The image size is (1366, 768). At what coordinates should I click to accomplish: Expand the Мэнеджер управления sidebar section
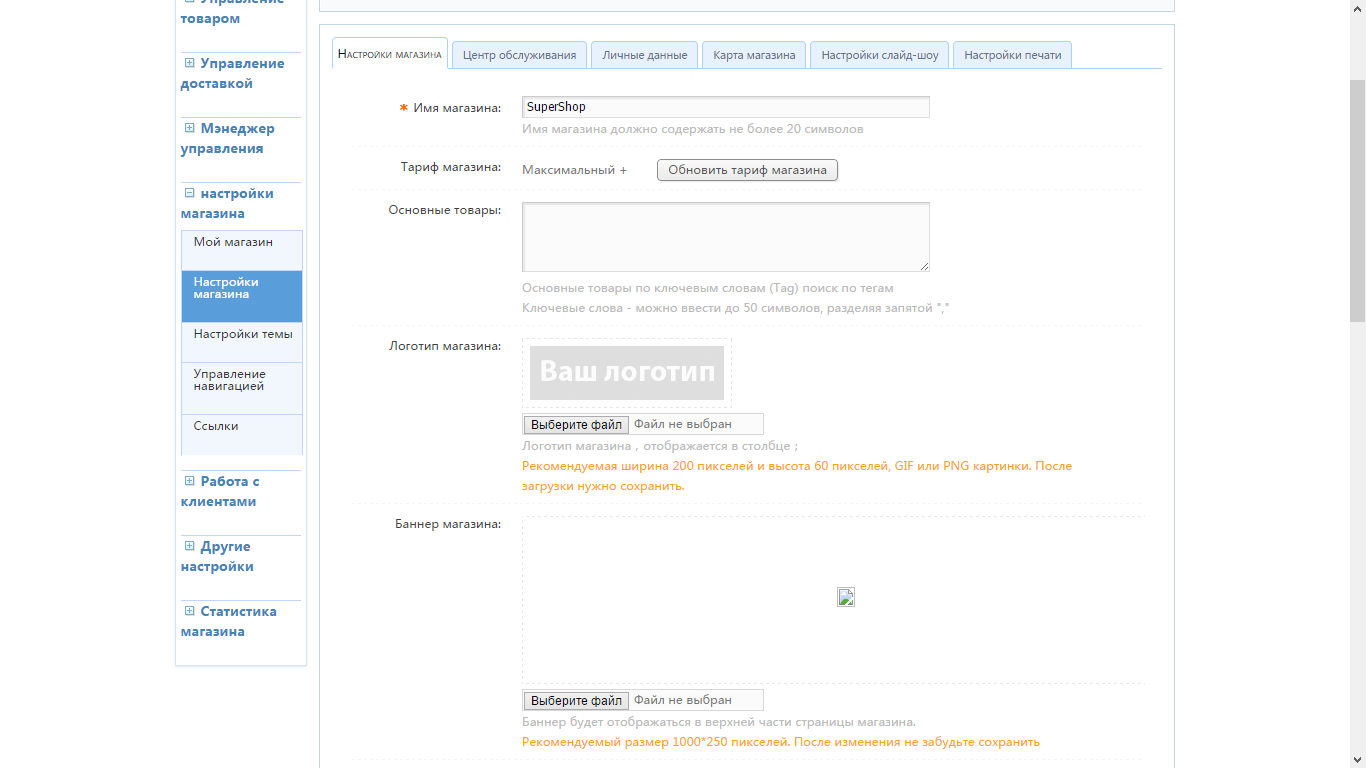(x=189, y=128)
